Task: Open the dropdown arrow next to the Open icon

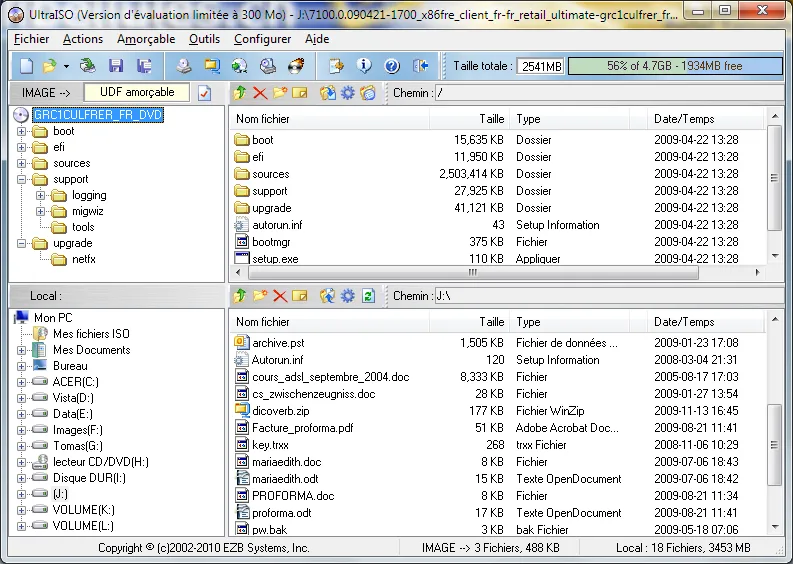Action: [66, 66]
